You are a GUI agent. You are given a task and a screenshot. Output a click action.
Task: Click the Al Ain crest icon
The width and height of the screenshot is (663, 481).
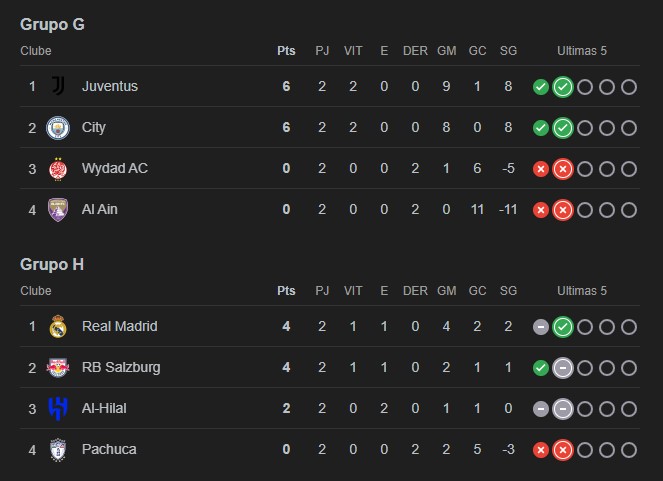[x=58, y=210]
